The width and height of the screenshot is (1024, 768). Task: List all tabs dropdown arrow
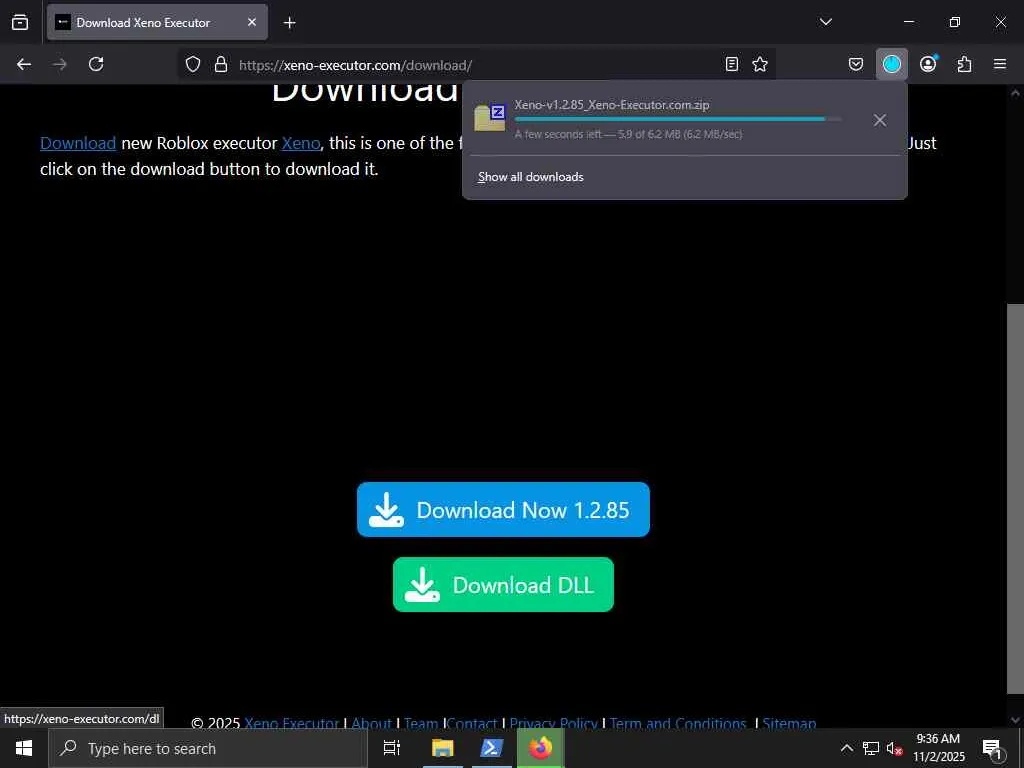pyautogui.click(x=825, y=22)
